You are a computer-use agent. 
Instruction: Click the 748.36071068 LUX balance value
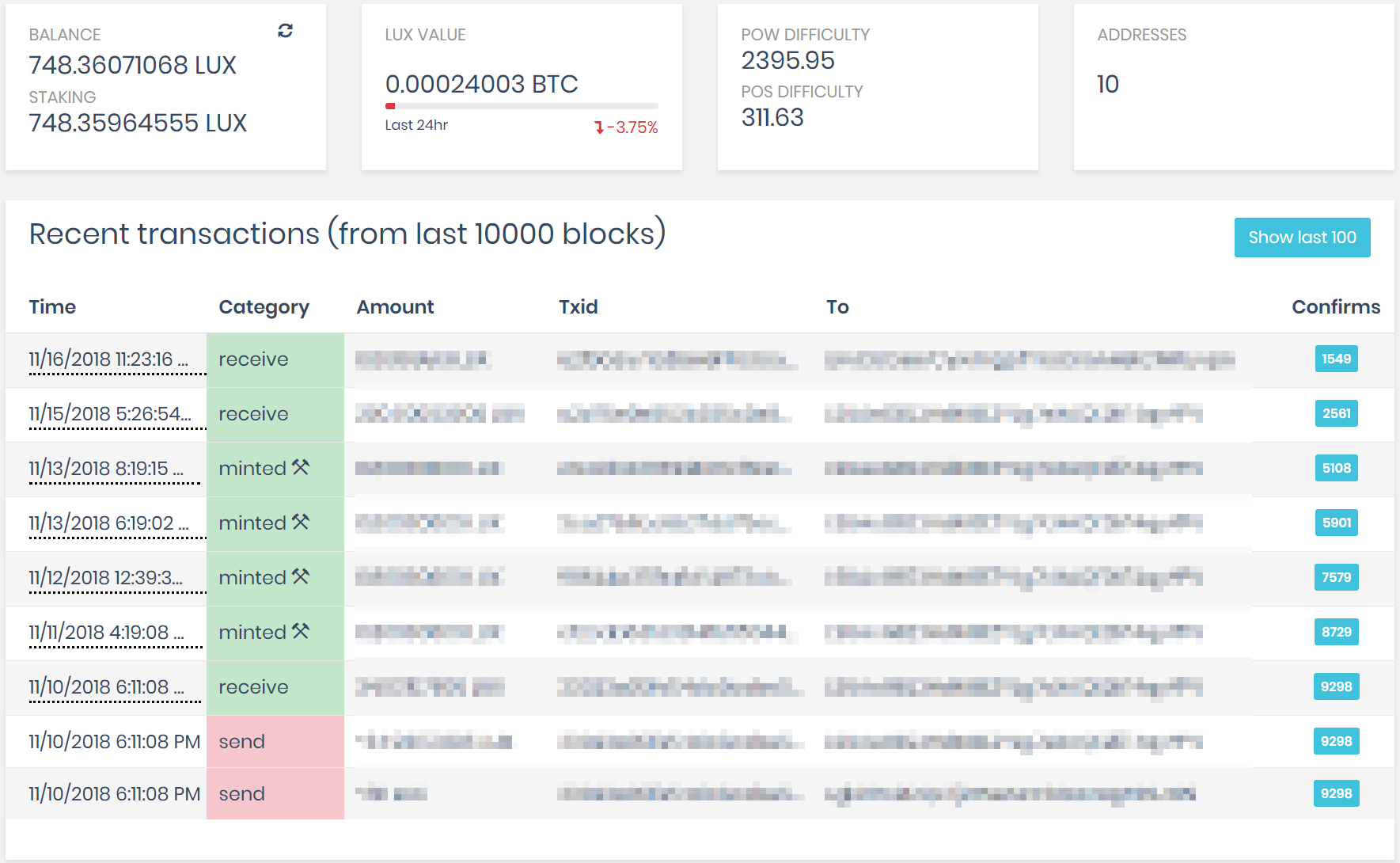(133, 65)
